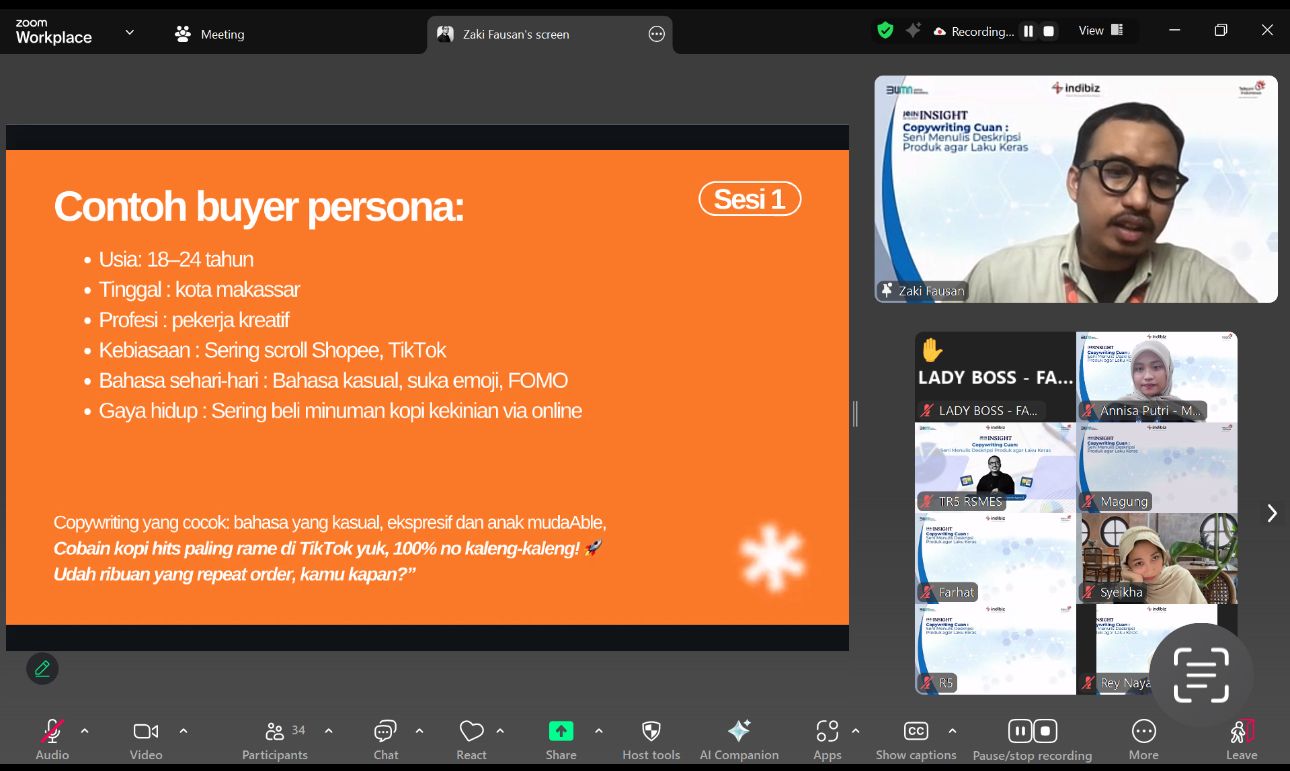This screenshot has width=1290, height=771.
Task: Open the Audio options chevron
Action: pos(84,730)
